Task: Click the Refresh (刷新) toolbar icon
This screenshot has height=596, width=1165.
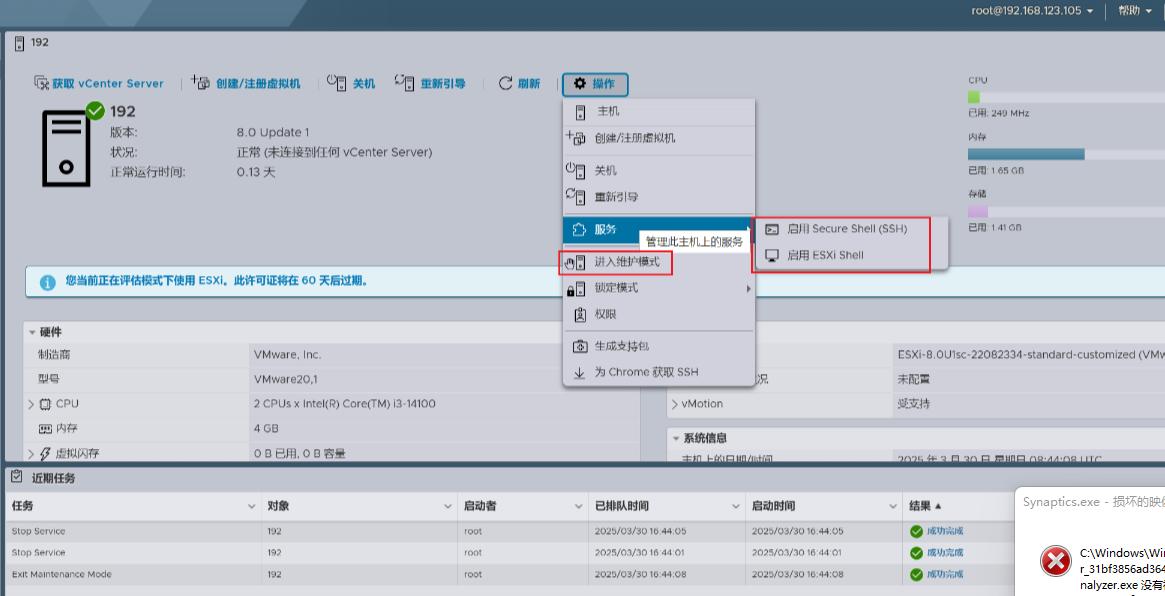Action: (x=506, y=84)
